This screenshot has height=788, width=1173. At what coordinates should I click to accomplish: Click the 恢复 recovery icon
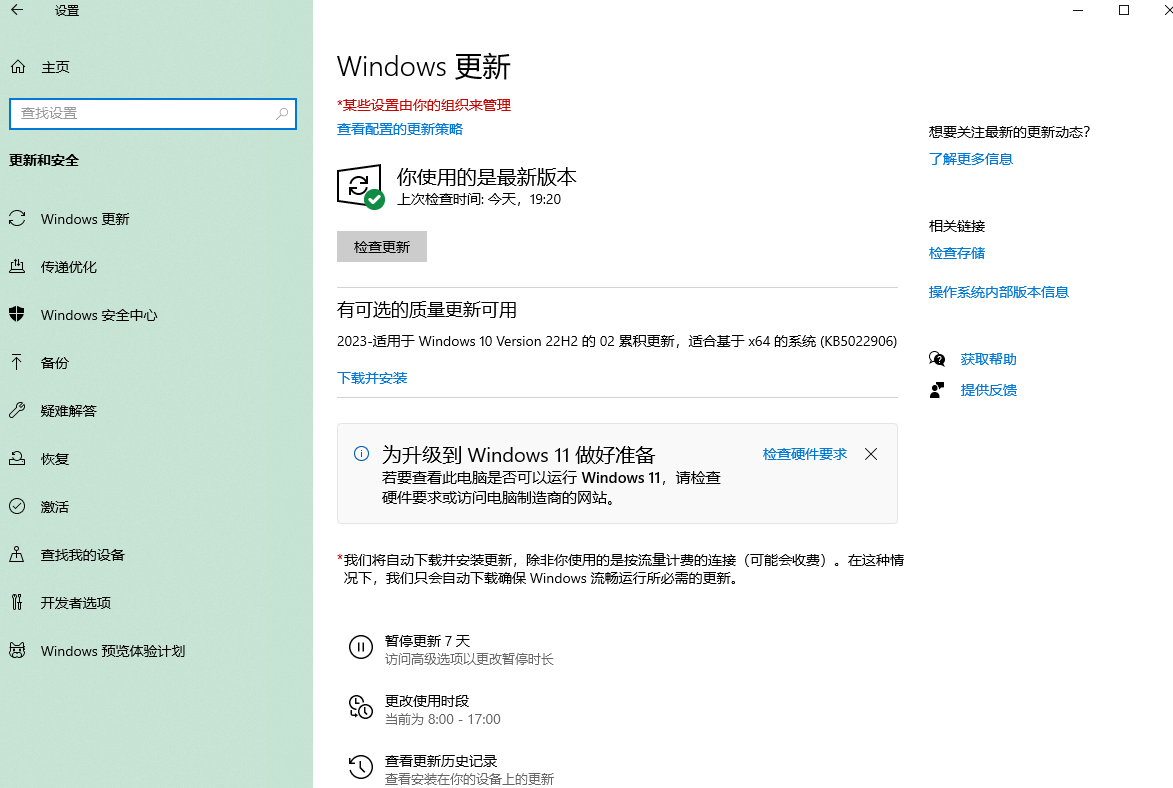17,458
